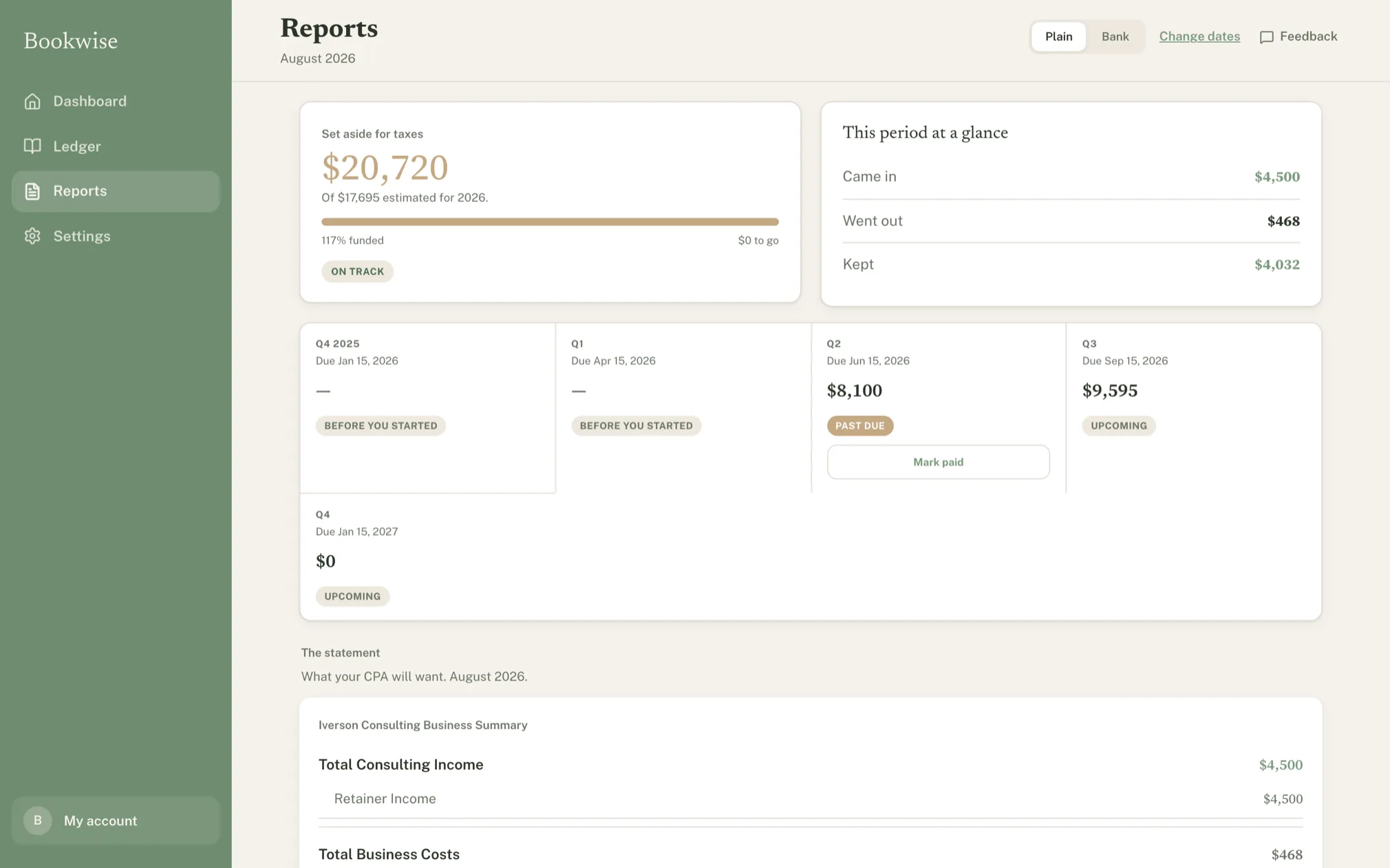Click 'Due Apr 15, 2026' date
The image size is (1390, 868).
point(613,360)
